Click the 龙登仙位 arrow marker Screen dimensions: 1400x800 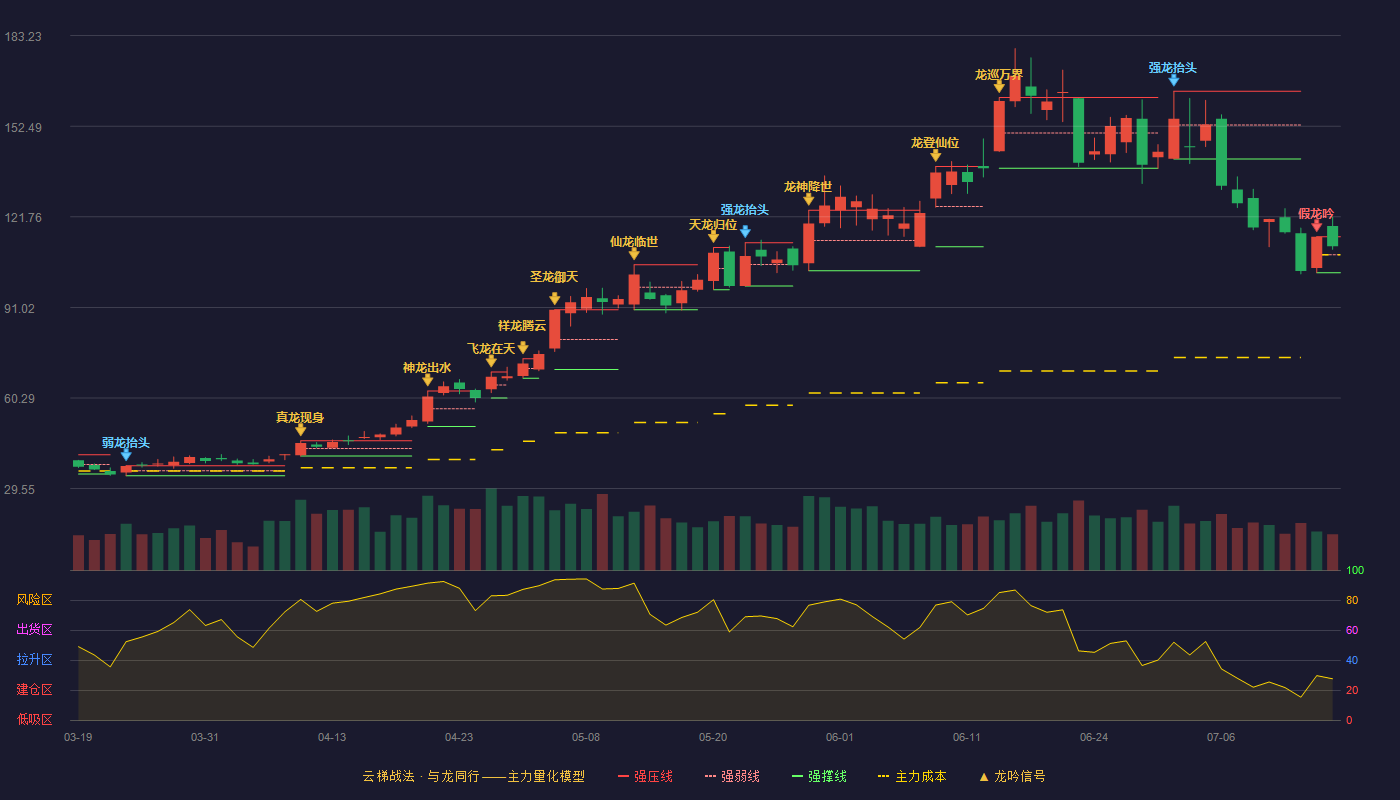(935, 156)
